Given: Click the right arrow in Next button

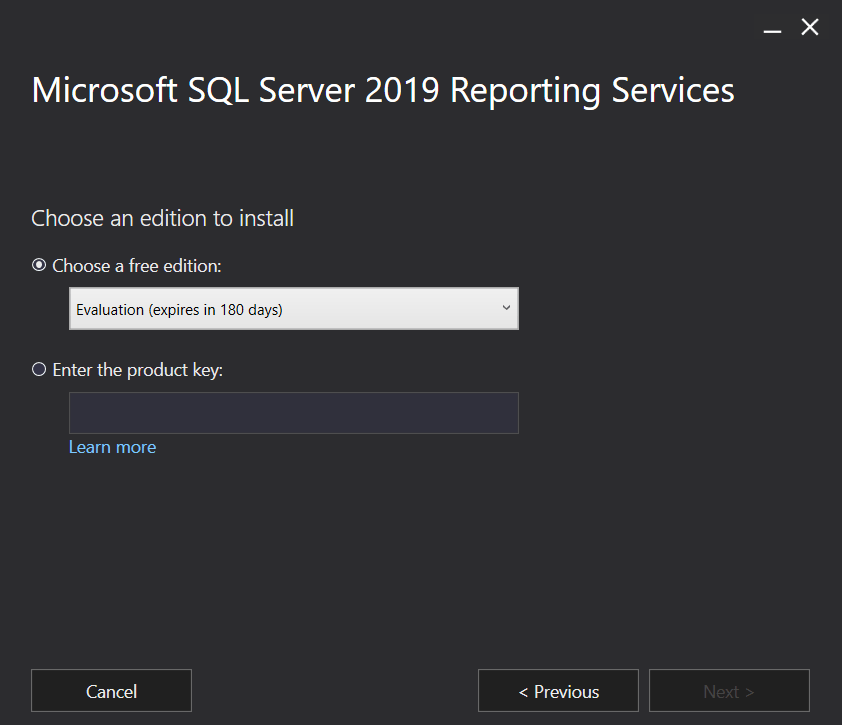Looking at the screenshot, I should click(x=749, y=692).
